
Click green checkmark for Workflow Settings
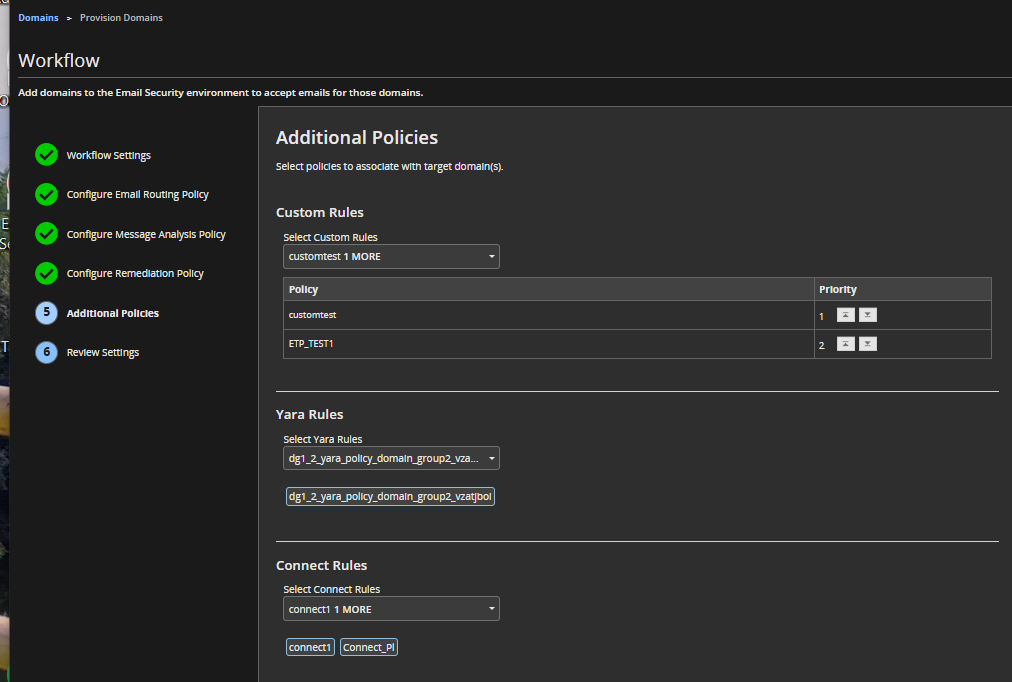click(x=46, y=155)
